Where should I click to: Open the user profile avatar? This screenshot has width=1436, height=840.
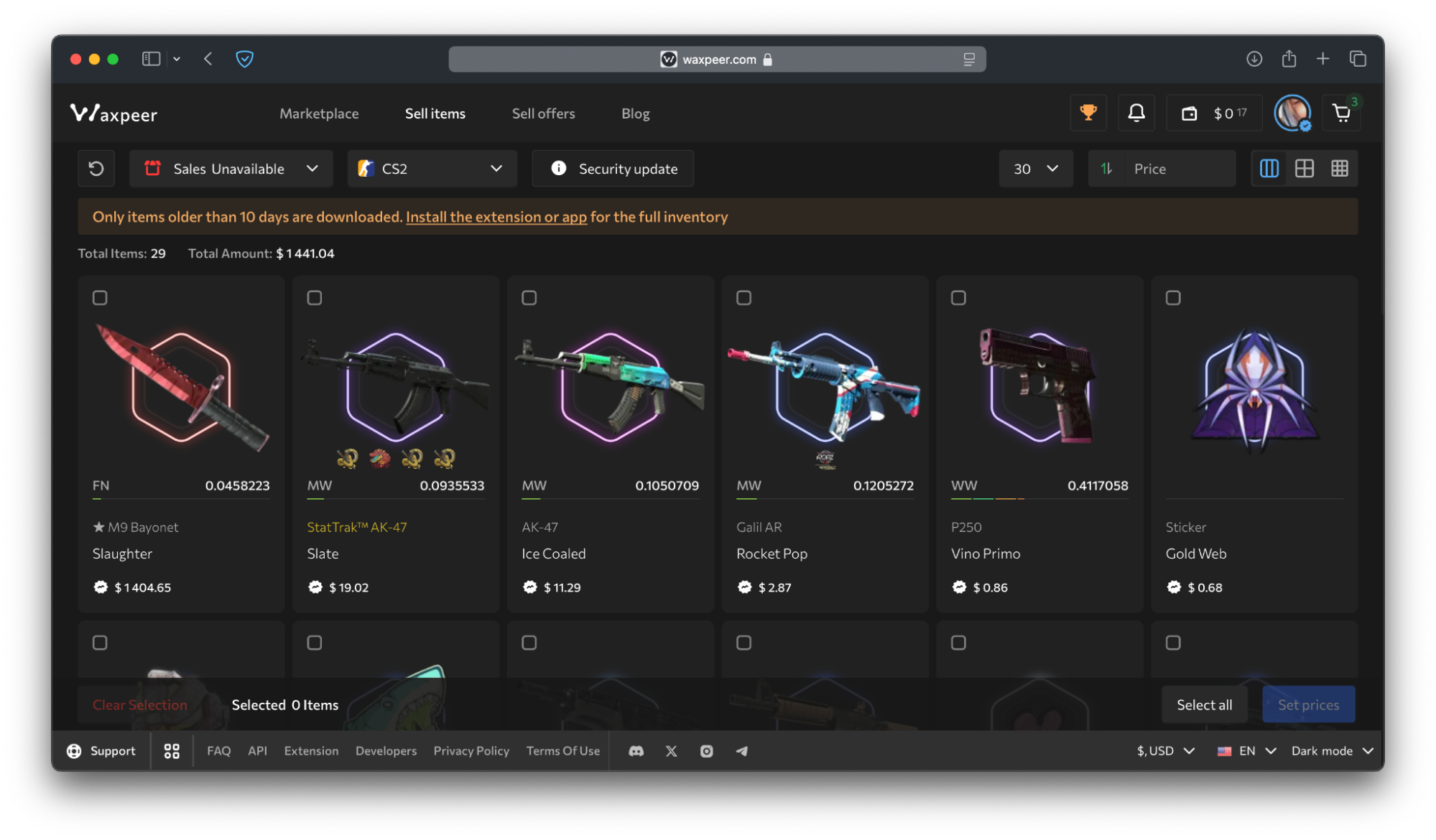[1292, 113]
